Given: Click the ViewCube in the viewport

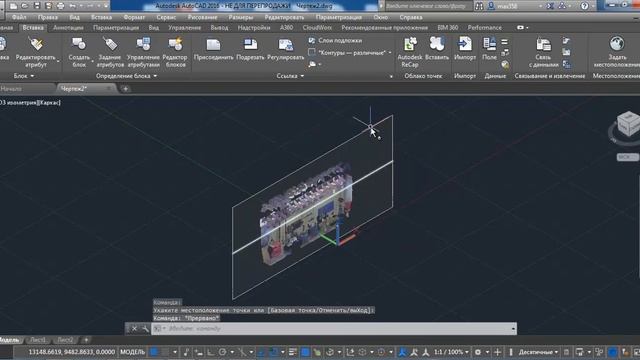Looking at the screenshot, I should pyautogui.click(x=628, y=124).
